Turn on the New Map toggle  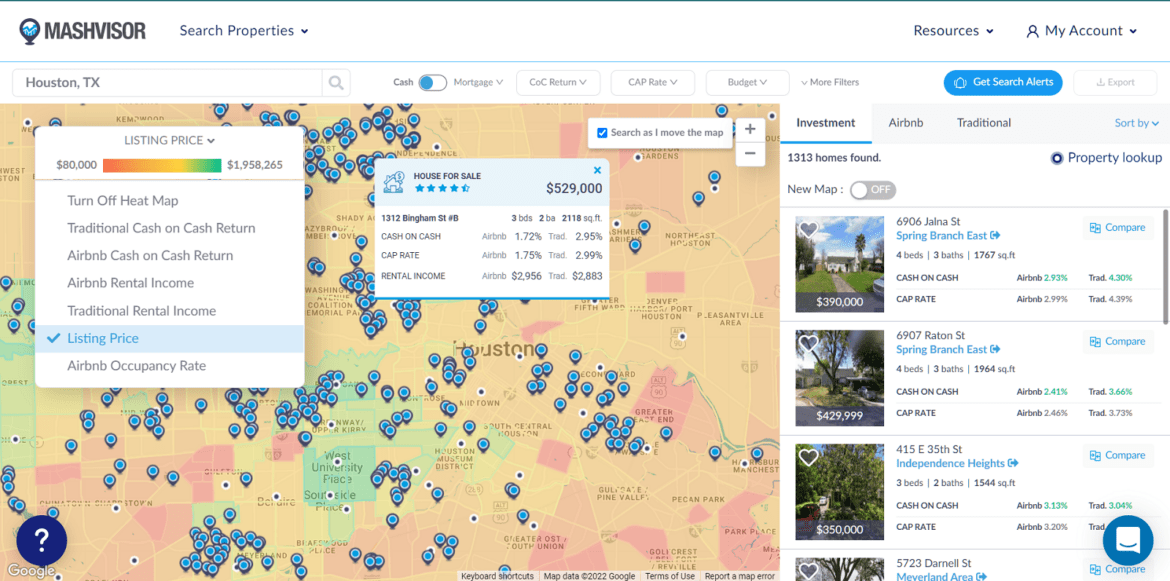click(871, 189)
